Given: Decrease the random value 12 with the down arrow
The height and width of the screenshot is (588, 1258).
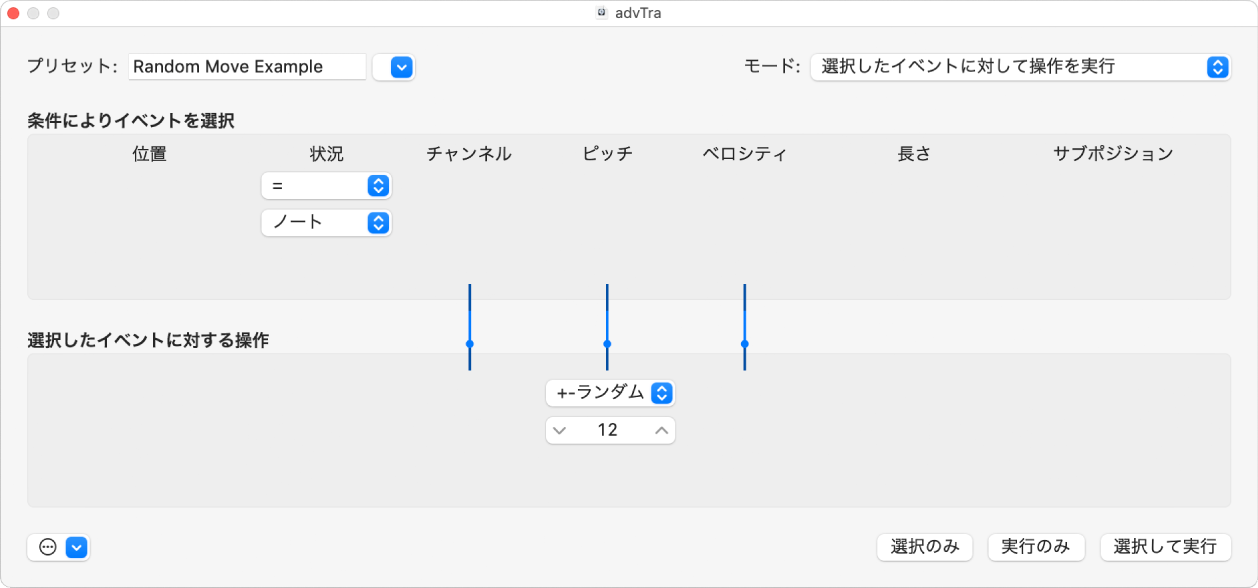Looking at the screenshot, I should pyautogui.click(x=559, y=430).
